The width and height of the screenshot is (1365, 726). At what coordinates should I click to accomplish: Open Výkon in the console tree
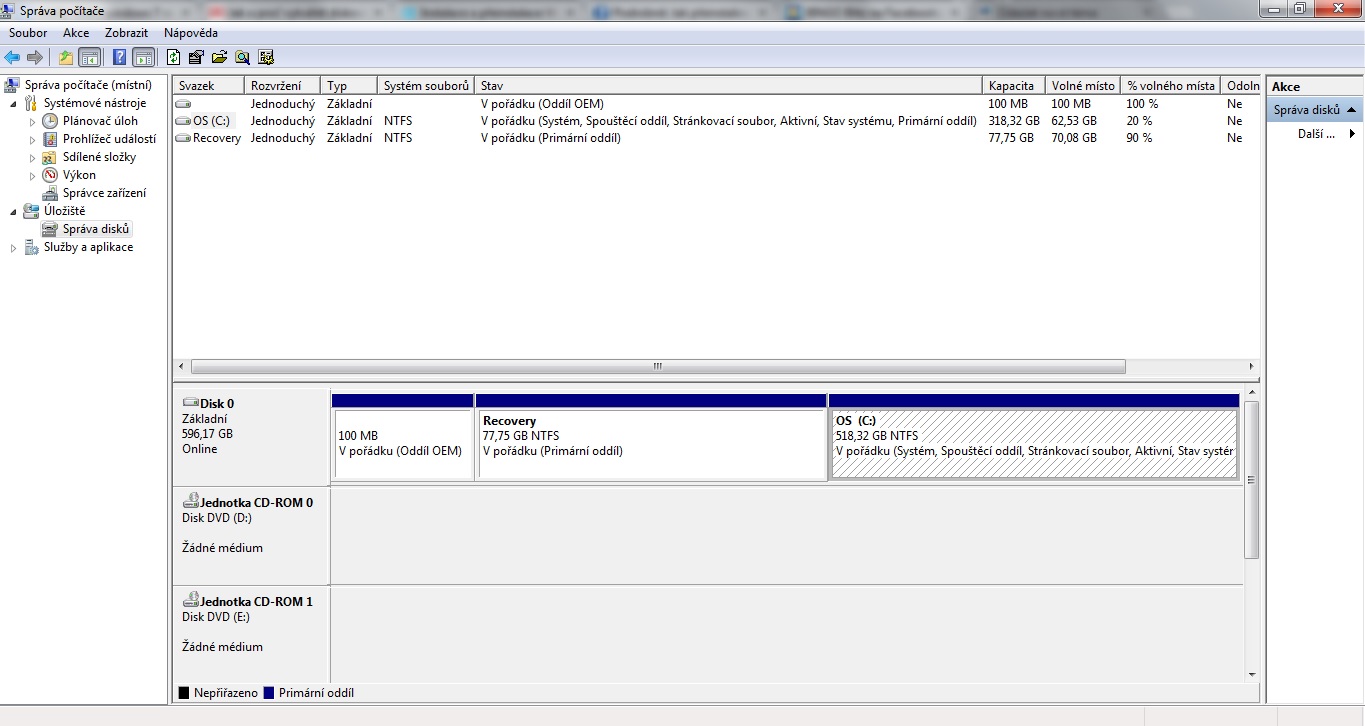[x=79, y=175]
